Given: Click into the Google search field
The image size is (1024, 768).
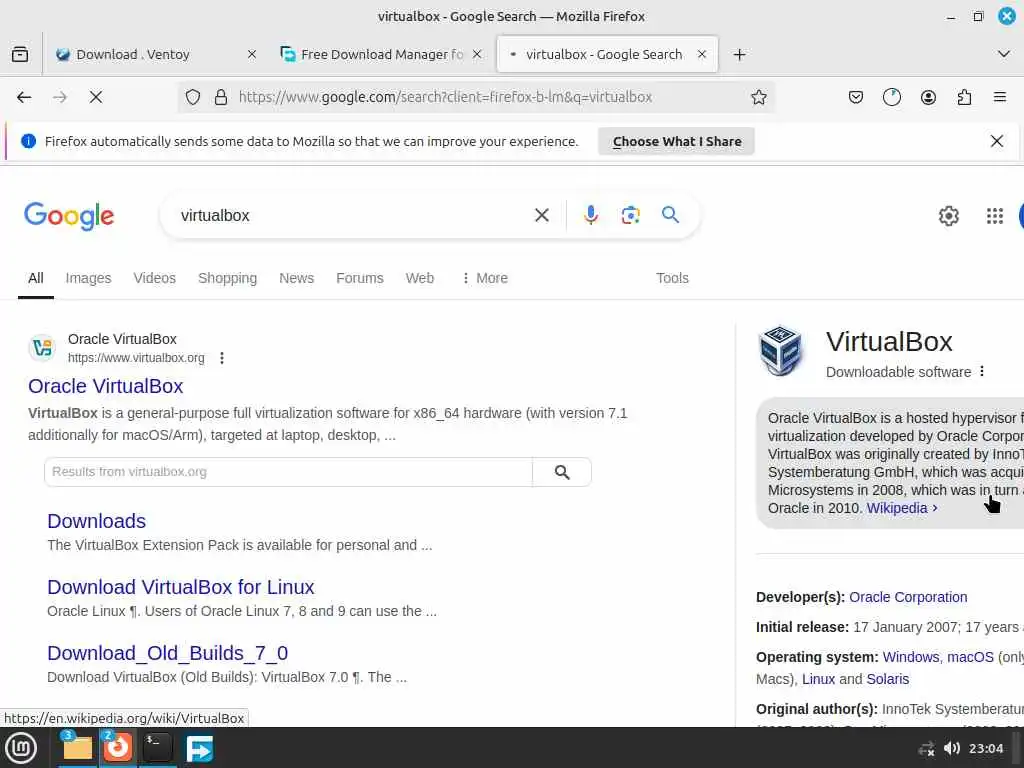Looking at the screenshot, I should tap(353, 216).
